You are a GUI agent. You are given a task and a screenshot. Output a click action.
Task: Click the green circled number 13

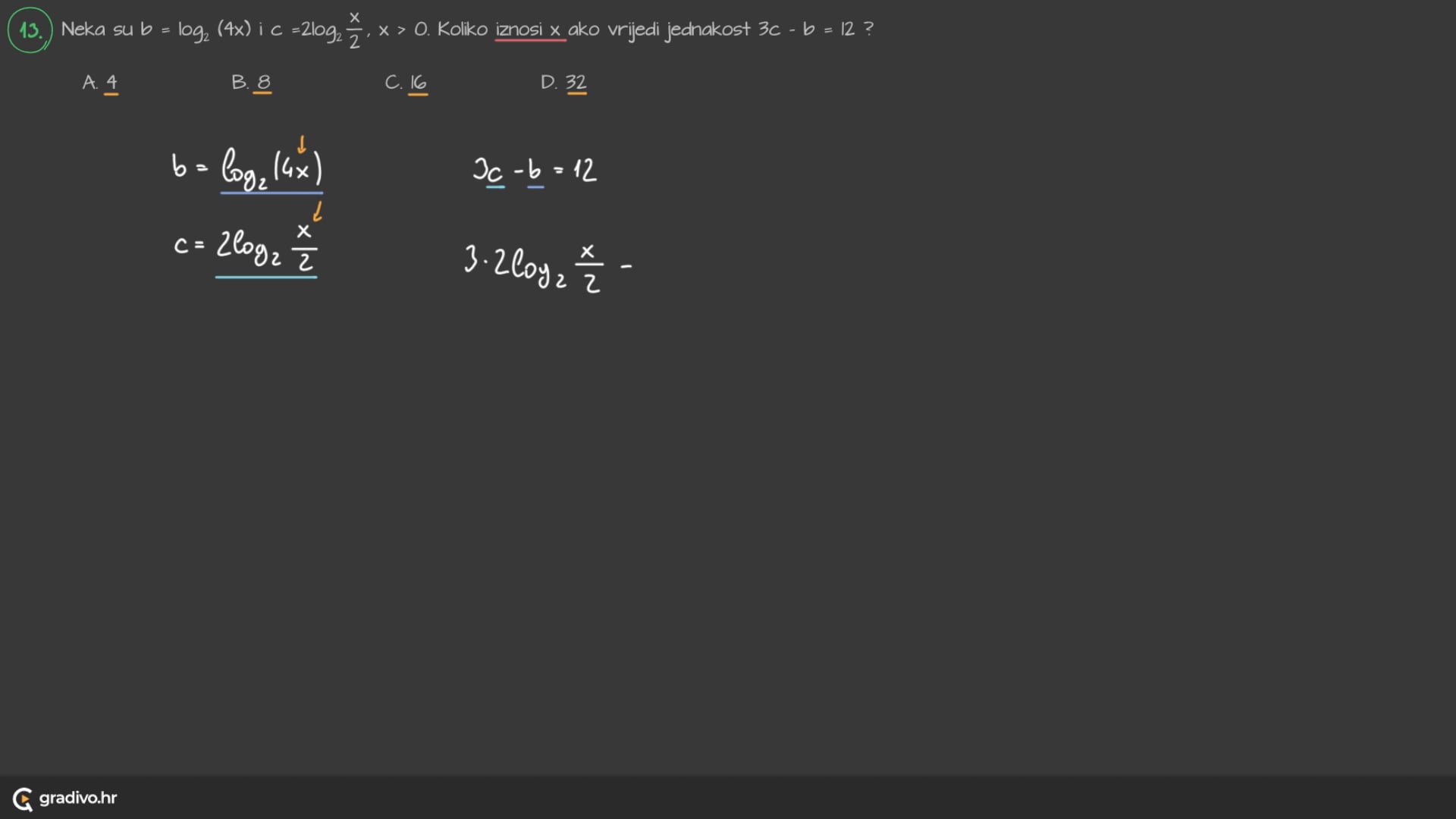pos(30,30)
